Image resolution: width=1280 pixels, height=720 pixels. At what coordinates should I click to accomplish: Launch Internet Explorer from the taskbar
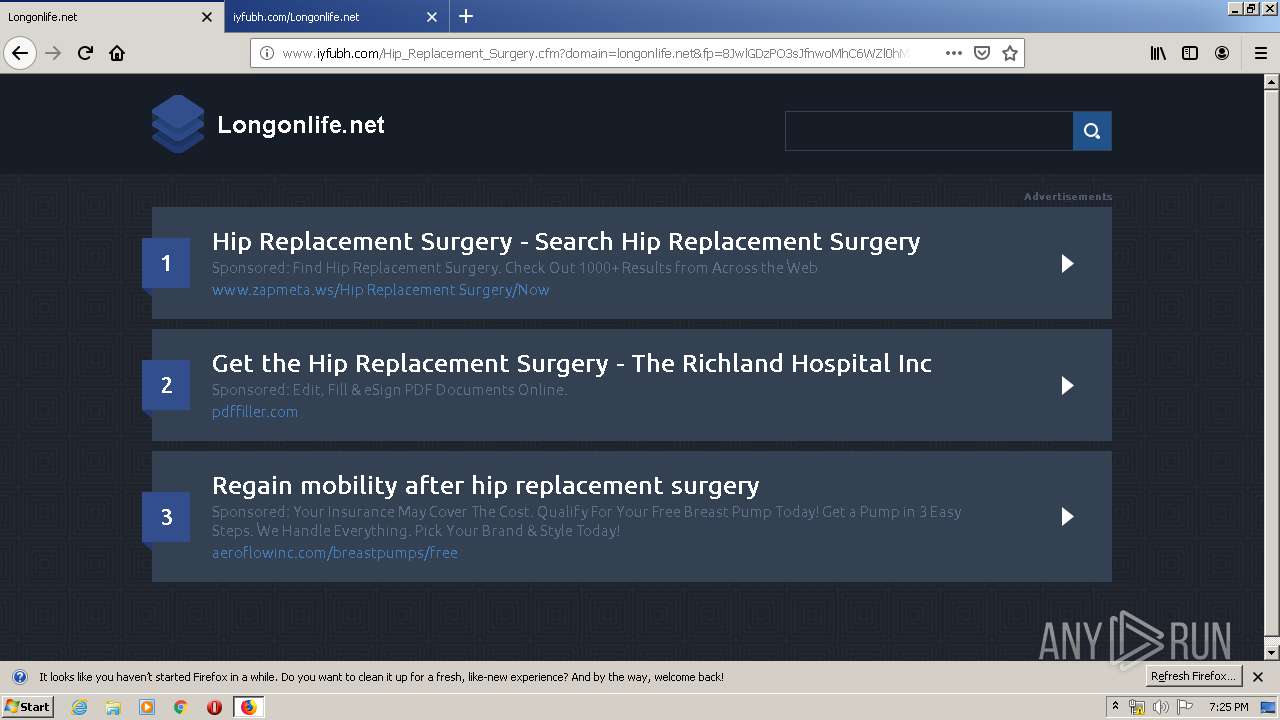pos(80,707)
